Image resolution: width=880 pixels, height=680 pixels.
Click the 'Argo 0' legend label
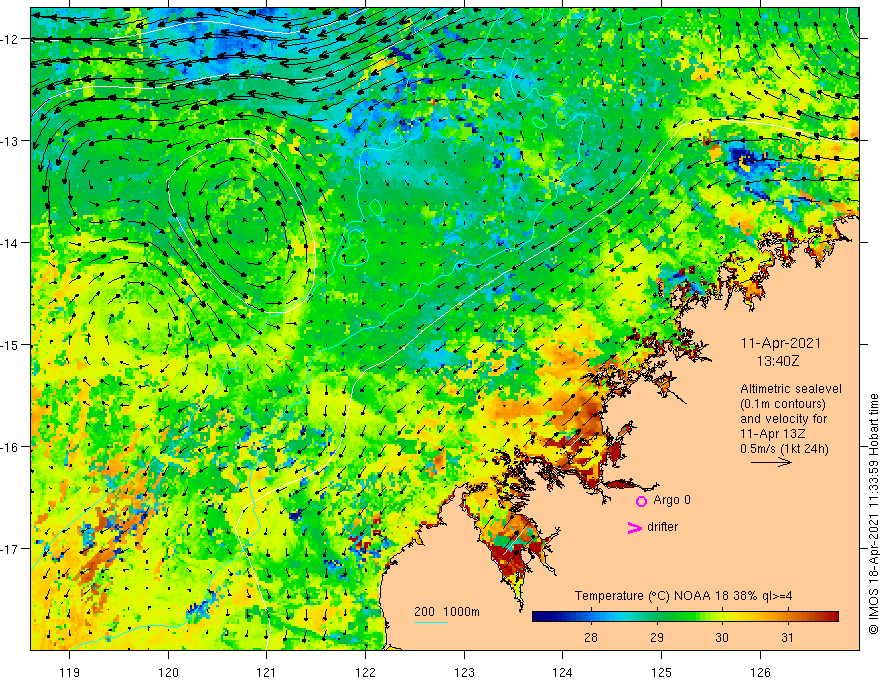point(672,500)
